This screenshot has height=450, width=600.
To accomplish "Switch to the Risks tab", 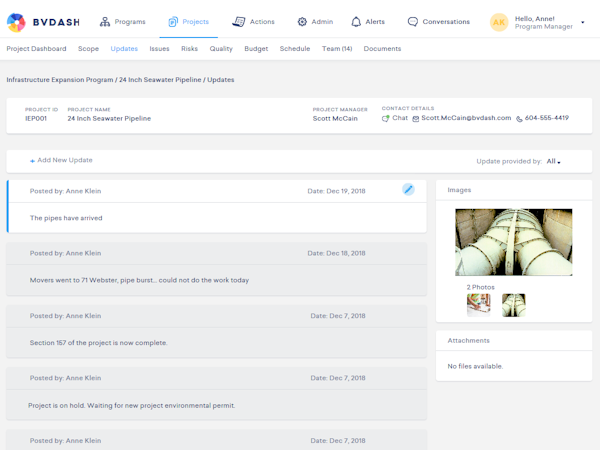I will pyautogui.click(x=189, y=48).
